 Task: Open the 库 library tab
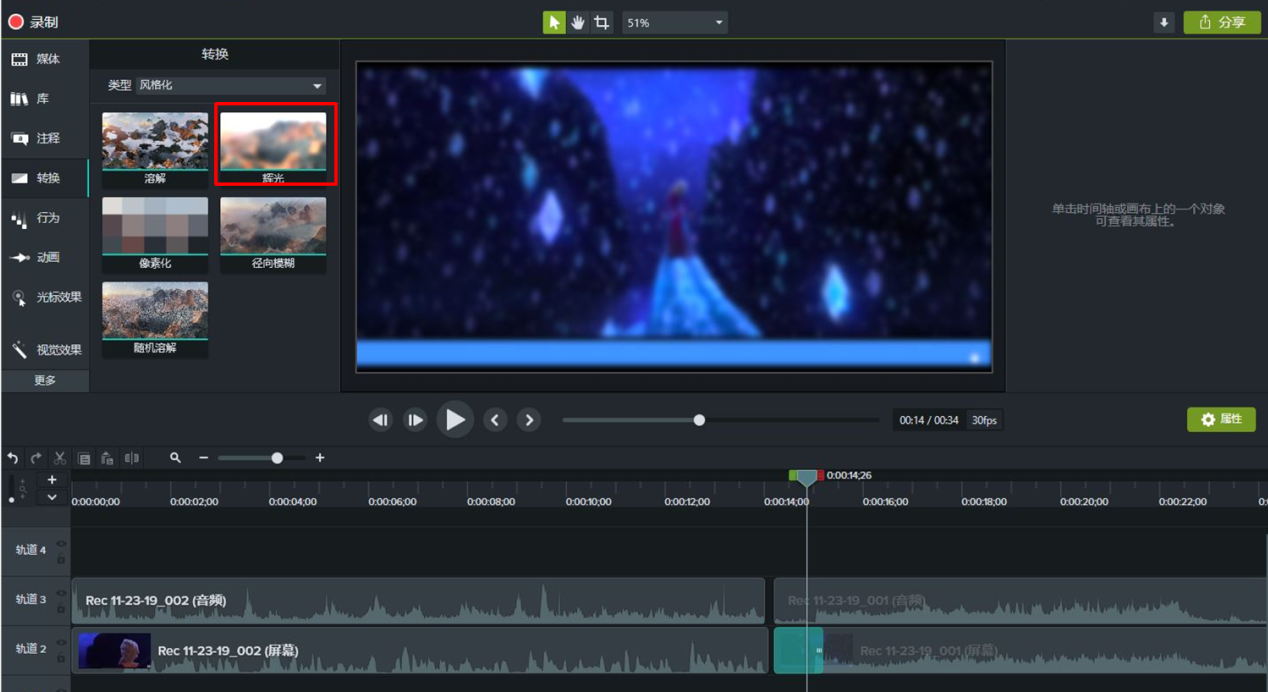pos(45,99)
